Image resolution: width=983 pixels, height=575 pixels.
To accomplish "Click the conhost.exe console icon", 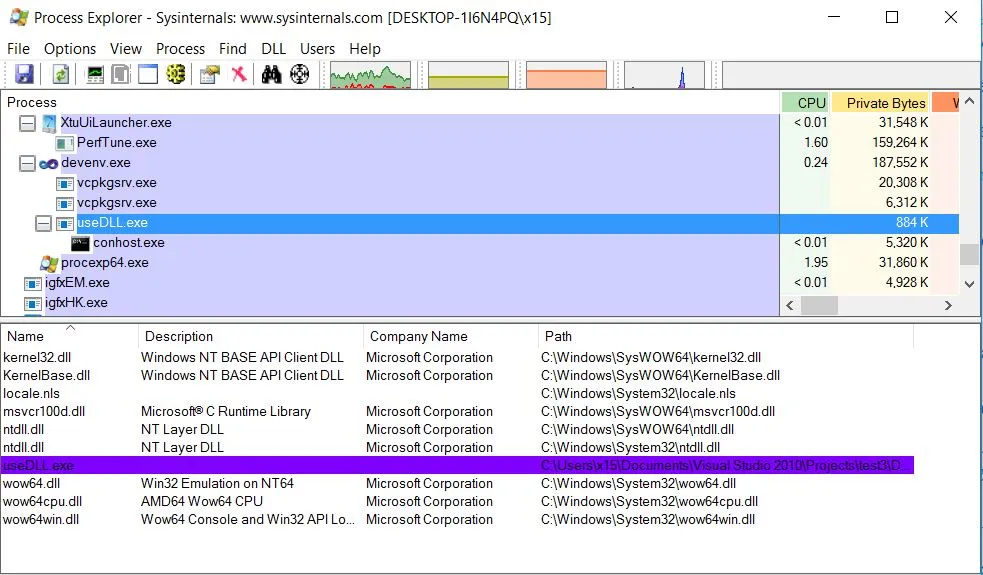I will (x=80, y=243).
